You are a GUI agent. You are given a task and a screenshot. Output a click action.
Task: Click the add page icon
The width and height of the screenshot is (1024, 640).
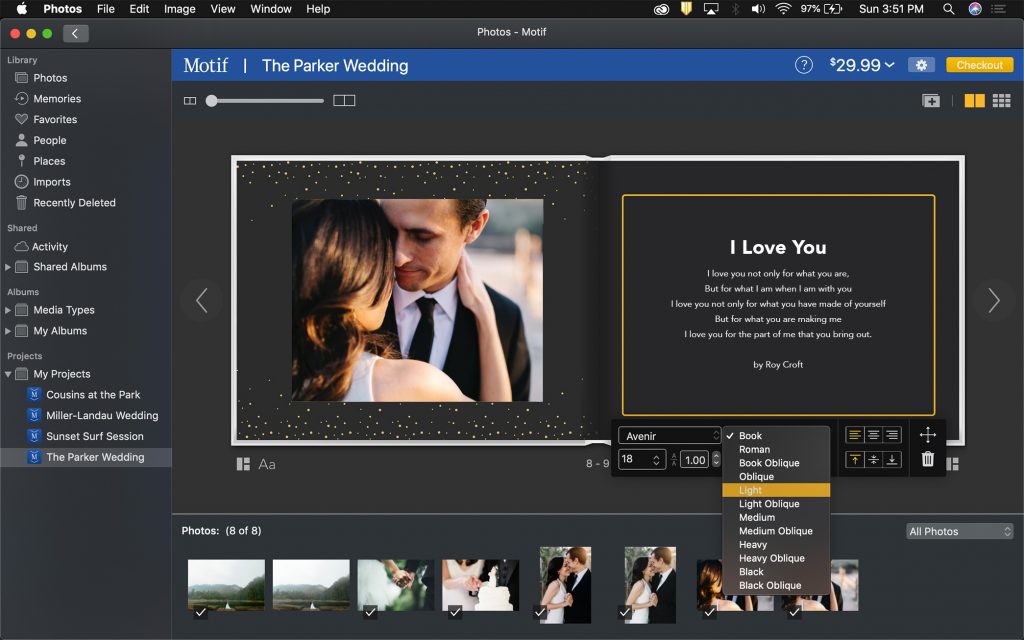point(931,101)
